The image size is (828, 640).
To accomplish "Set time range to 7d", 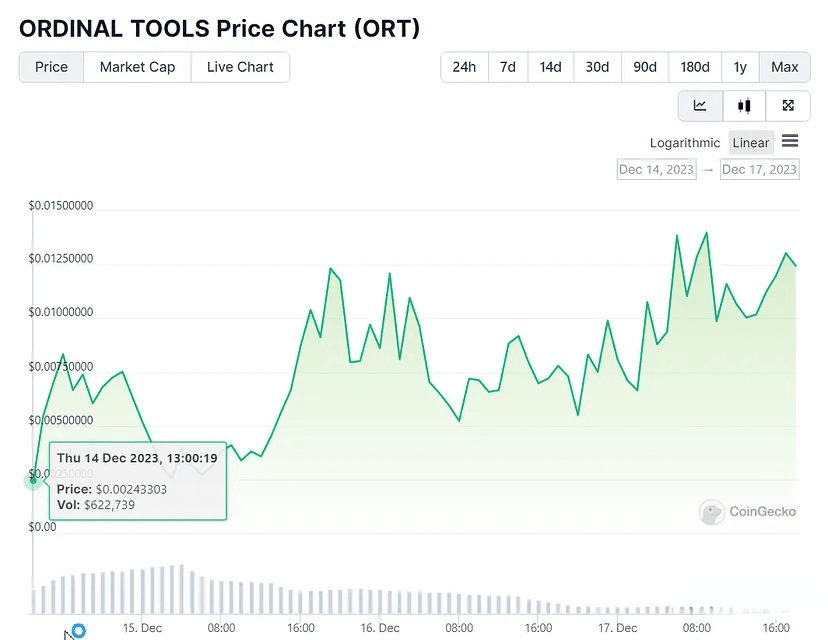I will click(508, 67).
